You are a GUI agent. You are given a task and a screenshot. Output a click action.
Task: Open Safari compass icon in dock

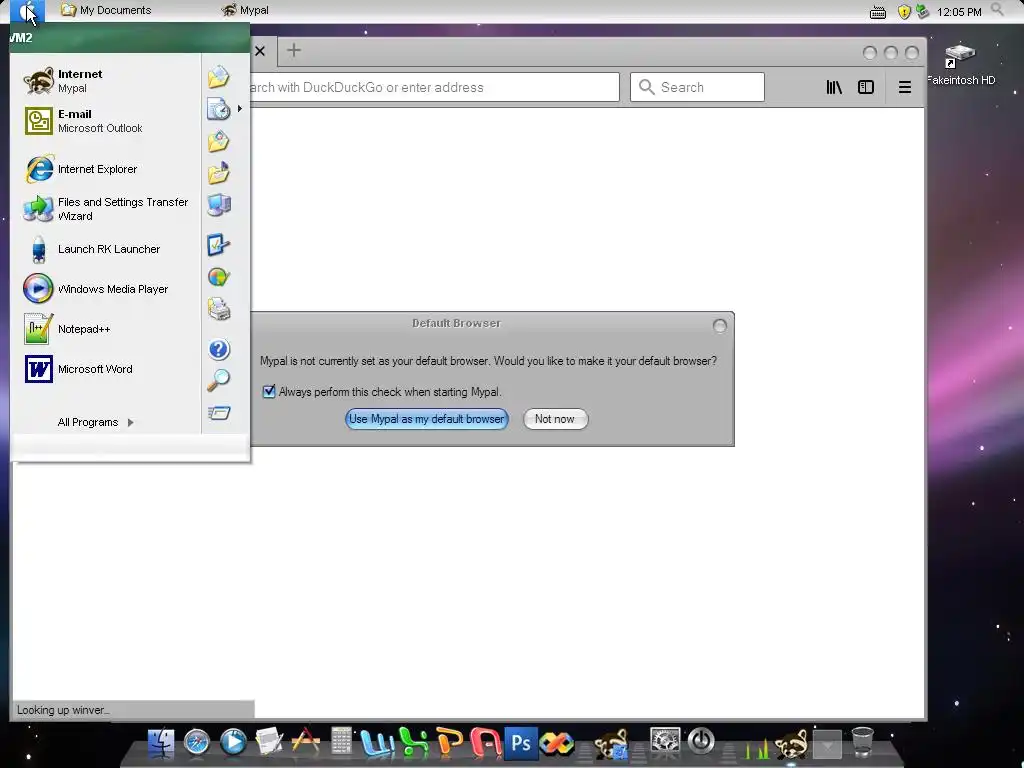click(x=197, y=743)
